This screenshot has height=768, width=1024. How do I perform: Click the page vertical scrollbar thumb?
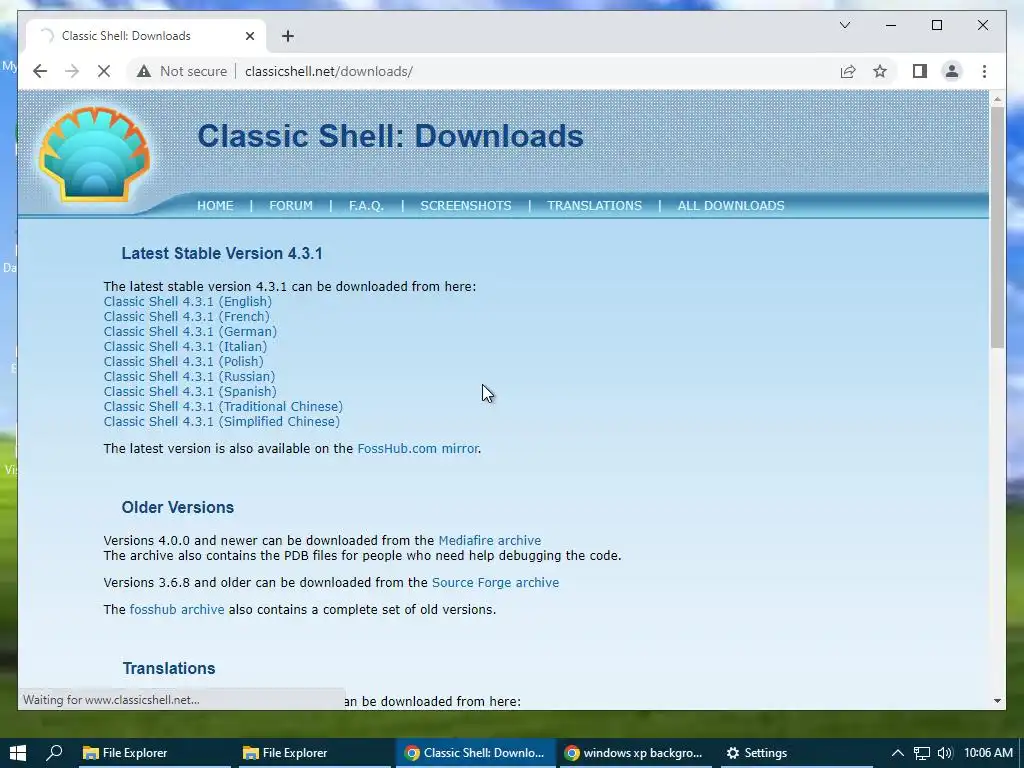(997, 227)
